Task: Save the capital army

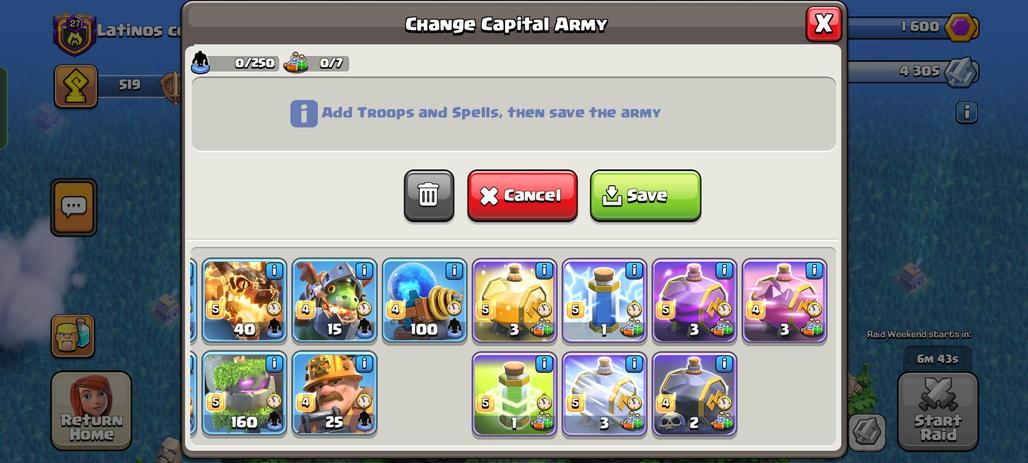Action: 645,195
